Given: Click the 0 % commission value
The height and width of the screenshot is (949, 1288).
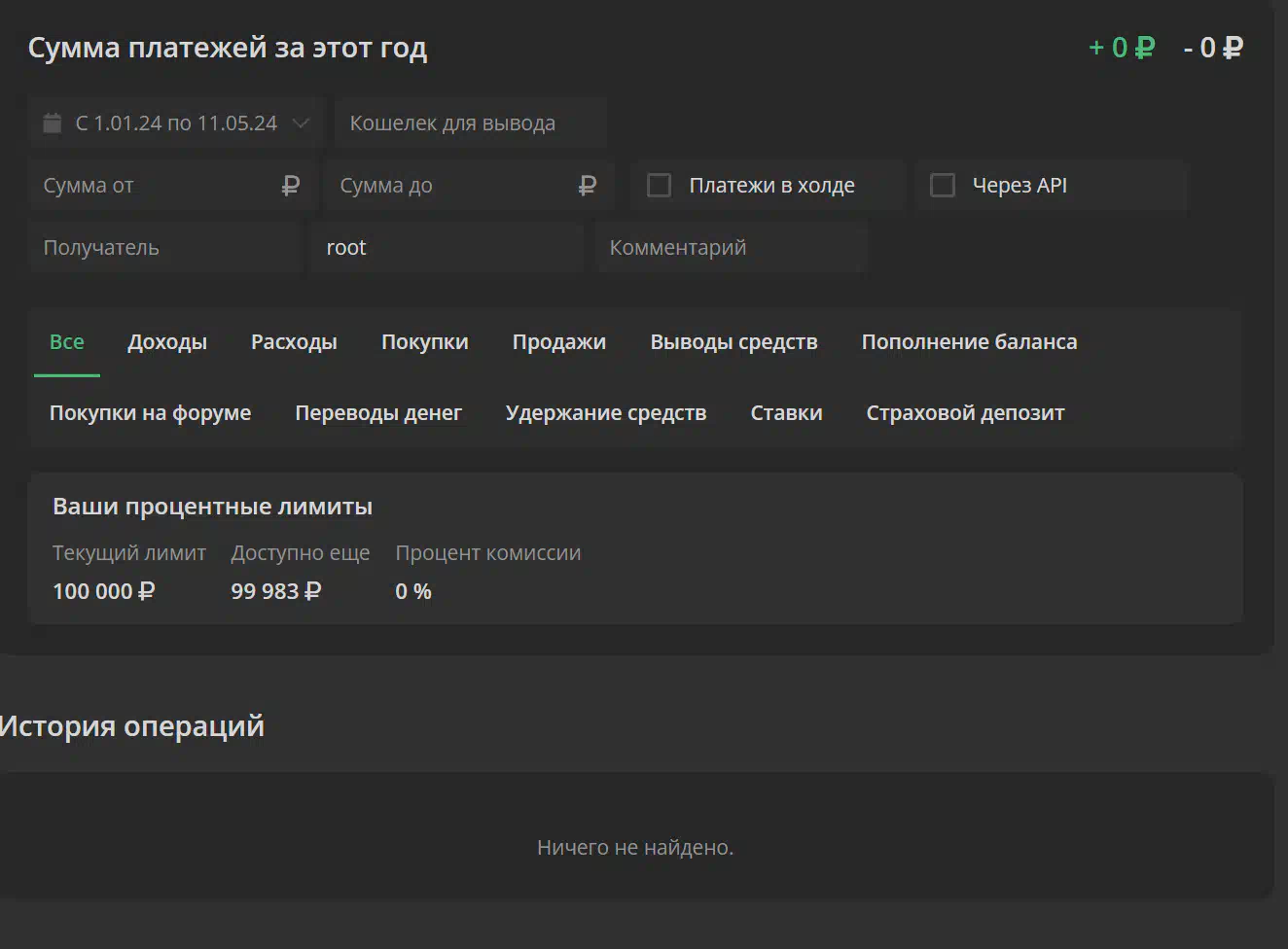Looking at the screenshot, I should pyautogui.click(x=413, y=591).
